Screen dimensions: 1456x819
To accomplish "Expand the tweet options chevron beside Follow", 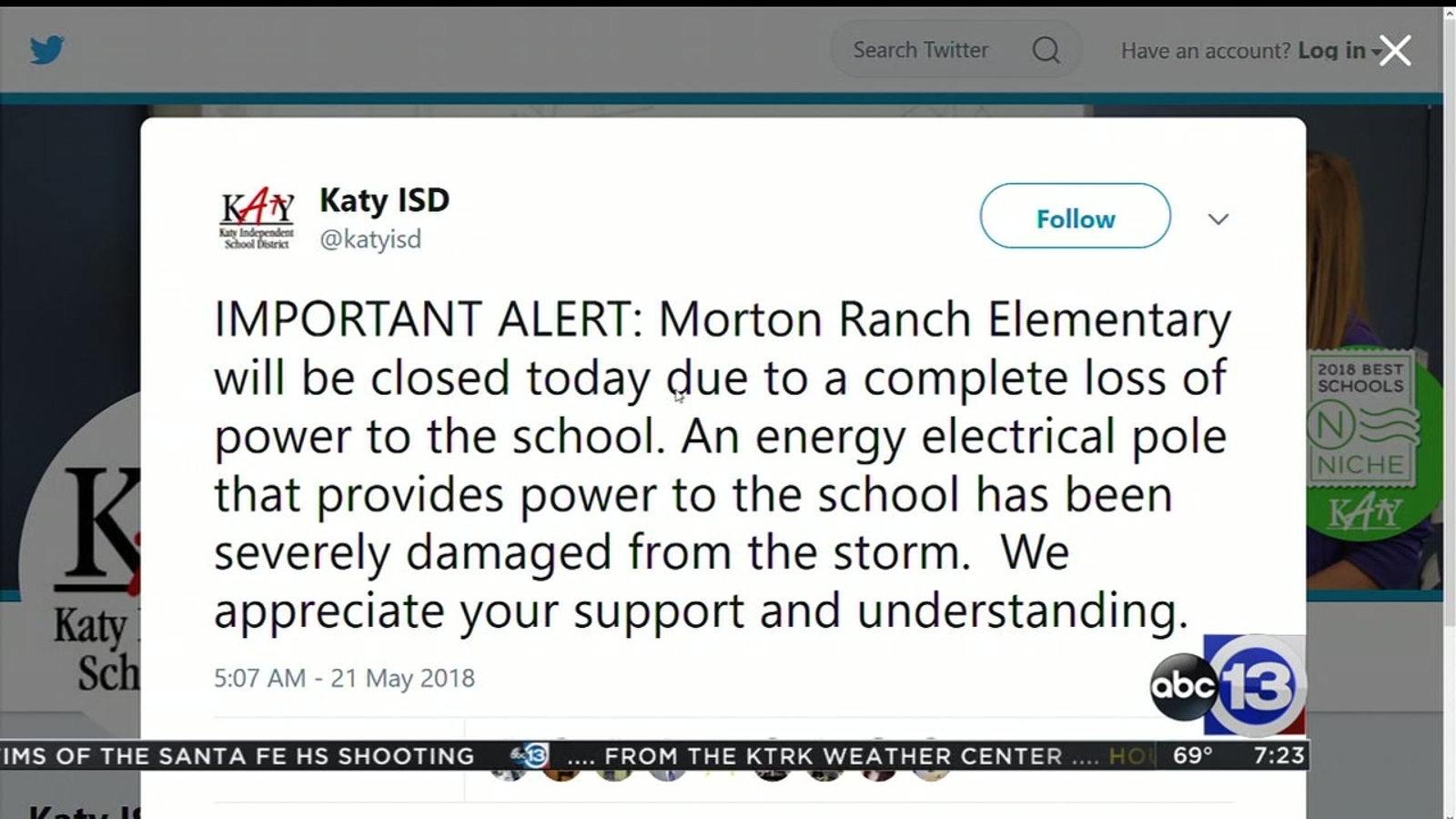I will [1218, 218].
